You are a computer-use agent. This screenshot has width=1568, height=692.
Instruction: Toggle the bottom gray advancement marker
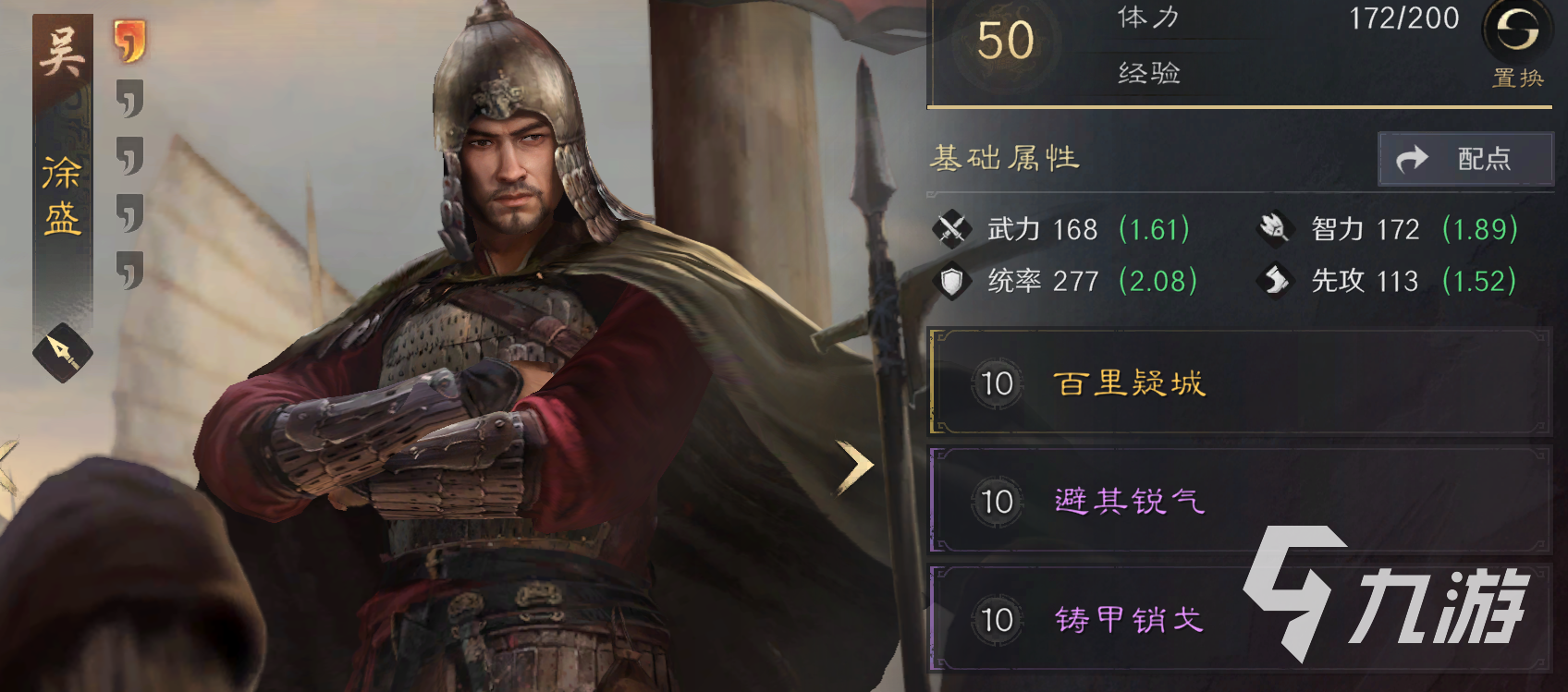tap(130, 270)
